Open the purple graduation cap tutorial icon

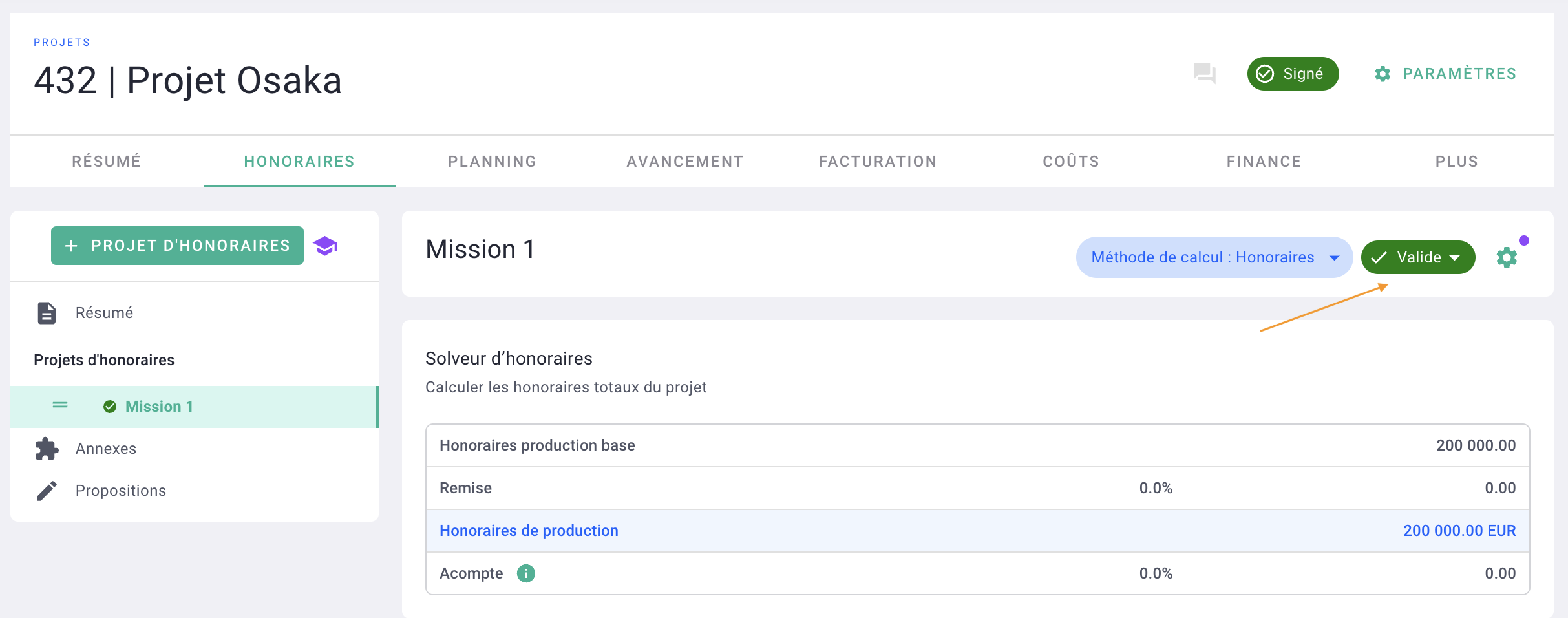[325, 246]
